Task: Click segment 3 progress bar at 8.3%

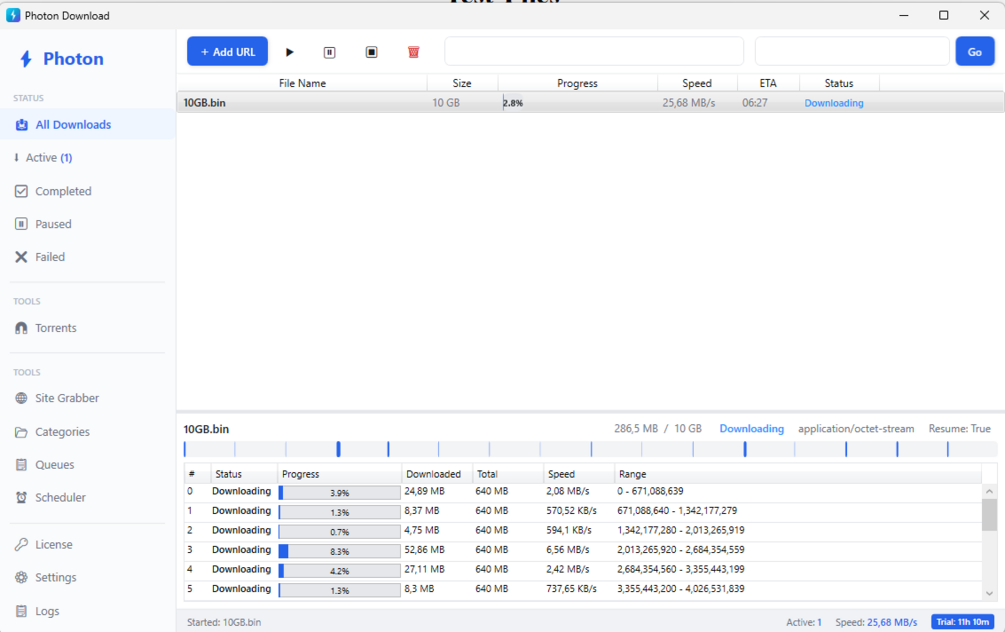Action: (340, 551)
